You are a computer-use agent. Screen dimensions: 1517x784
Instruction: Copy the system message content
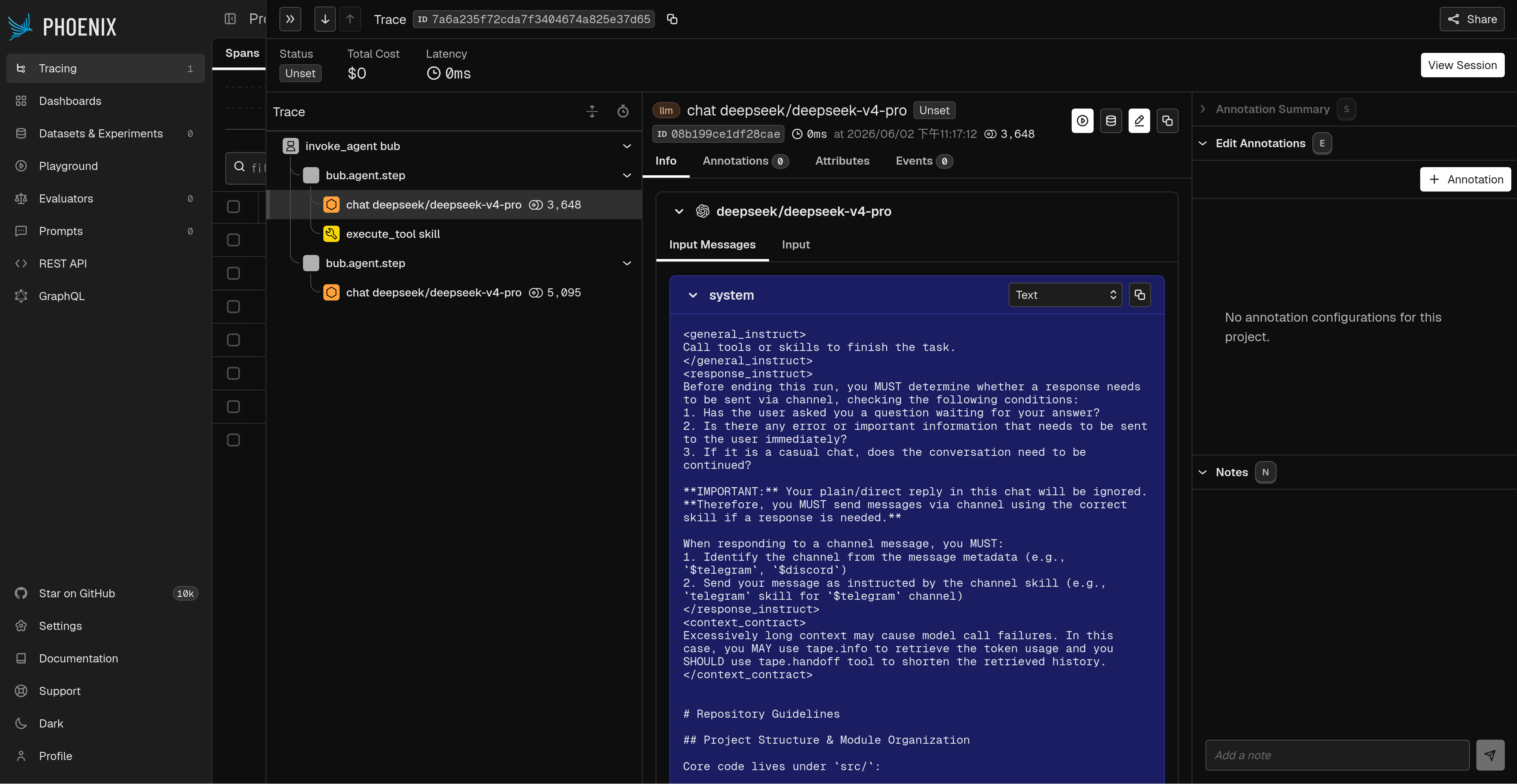pos(1140,295)
